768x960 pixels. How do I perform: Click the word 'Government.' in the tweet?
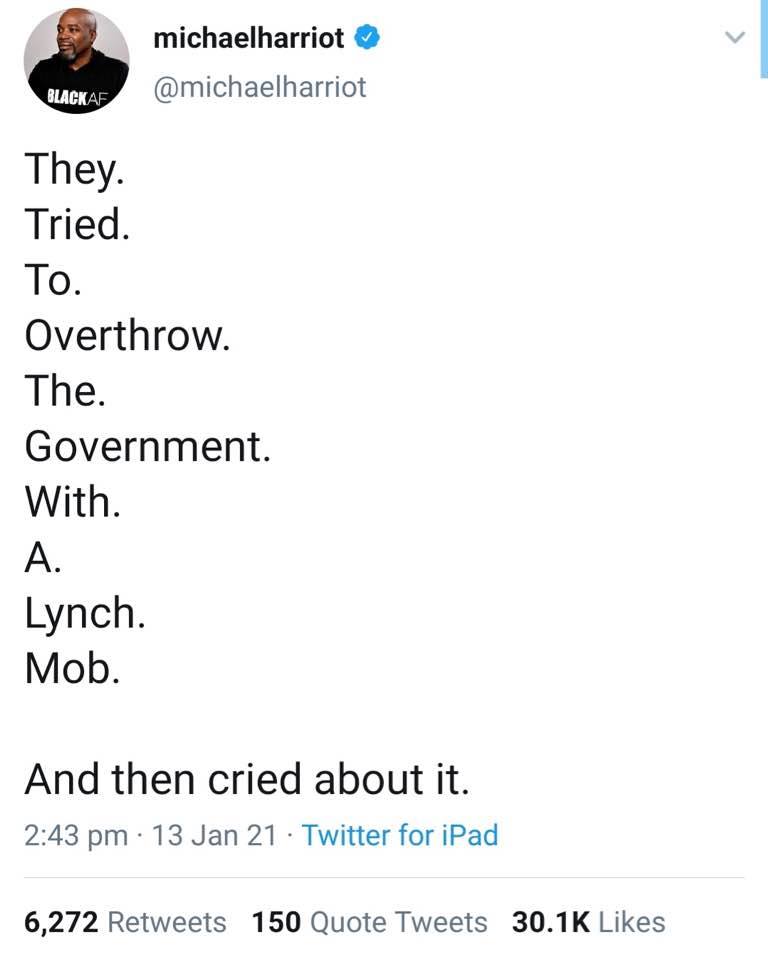147,447
